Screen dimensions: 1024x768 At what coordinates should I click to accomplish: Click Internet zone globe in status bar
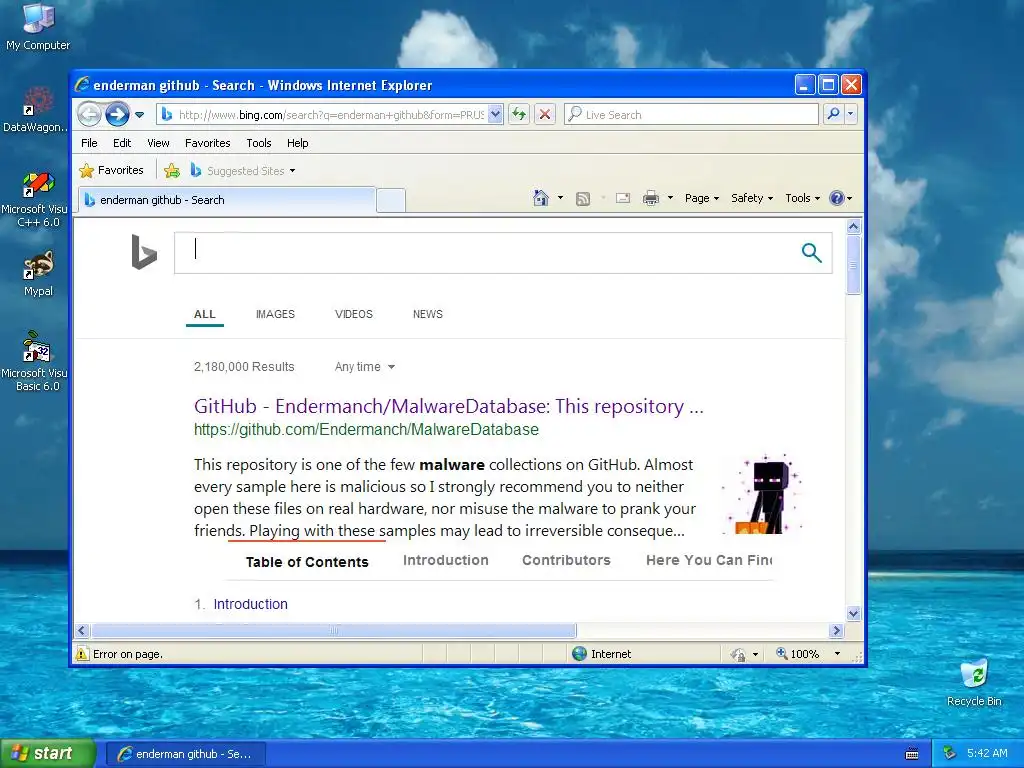(x=579, y=654)
